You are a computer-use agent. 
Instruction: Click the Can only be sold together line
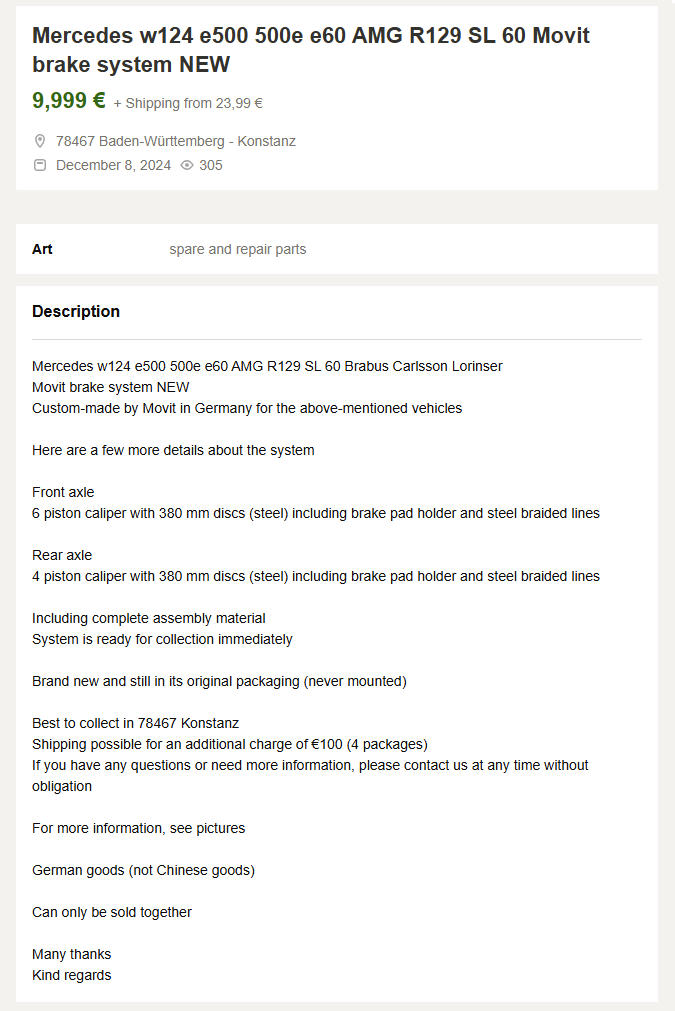point(112,912)
